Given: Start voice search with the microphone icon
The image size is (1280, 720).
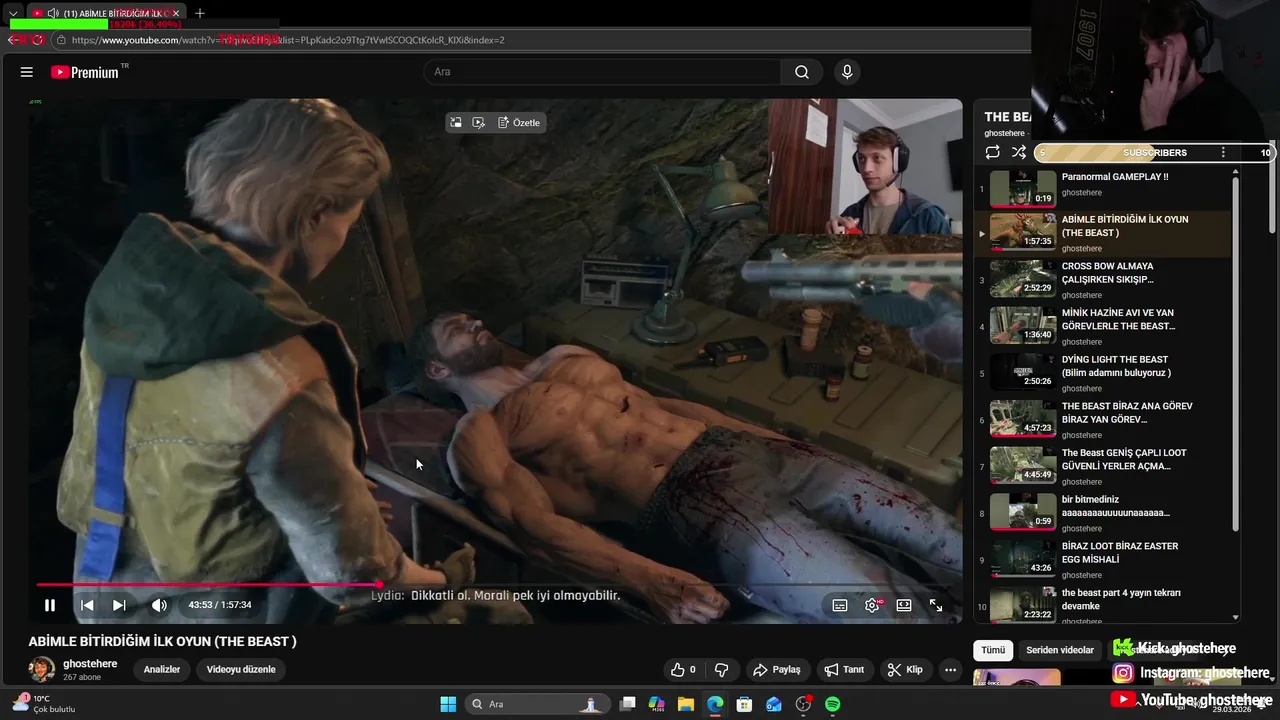Looking at the screenshot, I should click(847, 72).
